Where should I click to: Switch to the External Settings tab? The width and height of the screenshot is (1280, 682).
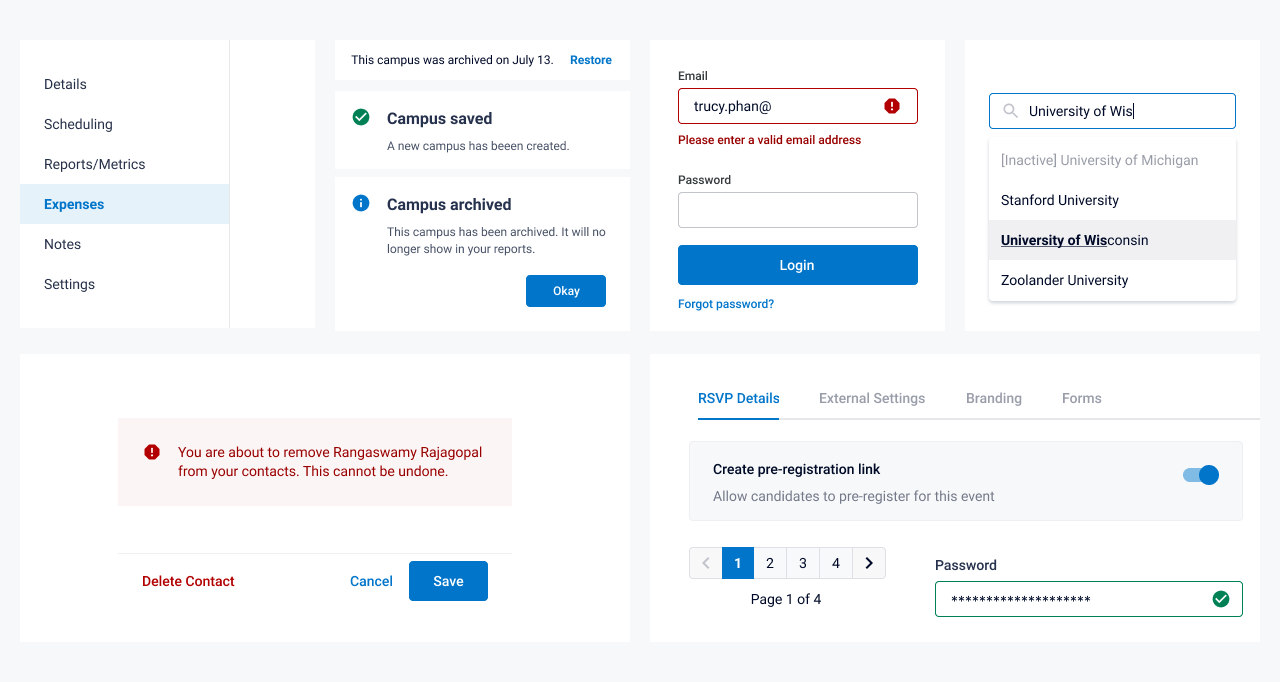872,398
